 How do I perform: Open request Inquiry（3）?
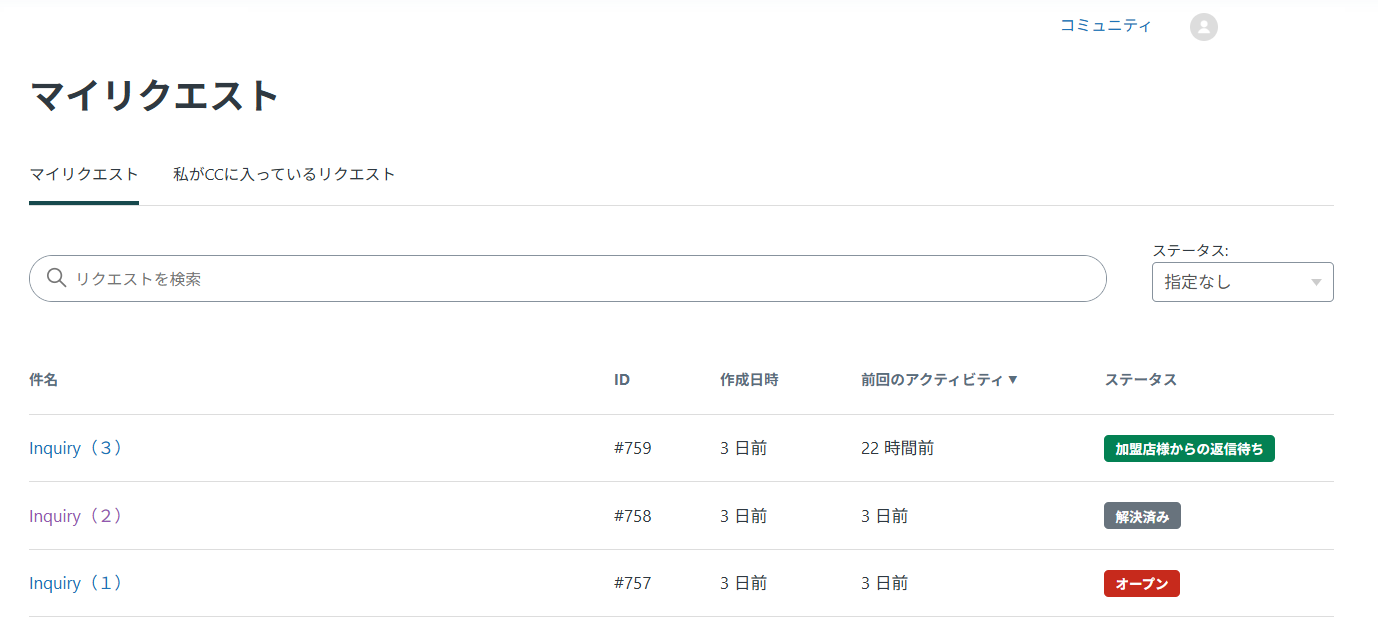coord(76,448)
